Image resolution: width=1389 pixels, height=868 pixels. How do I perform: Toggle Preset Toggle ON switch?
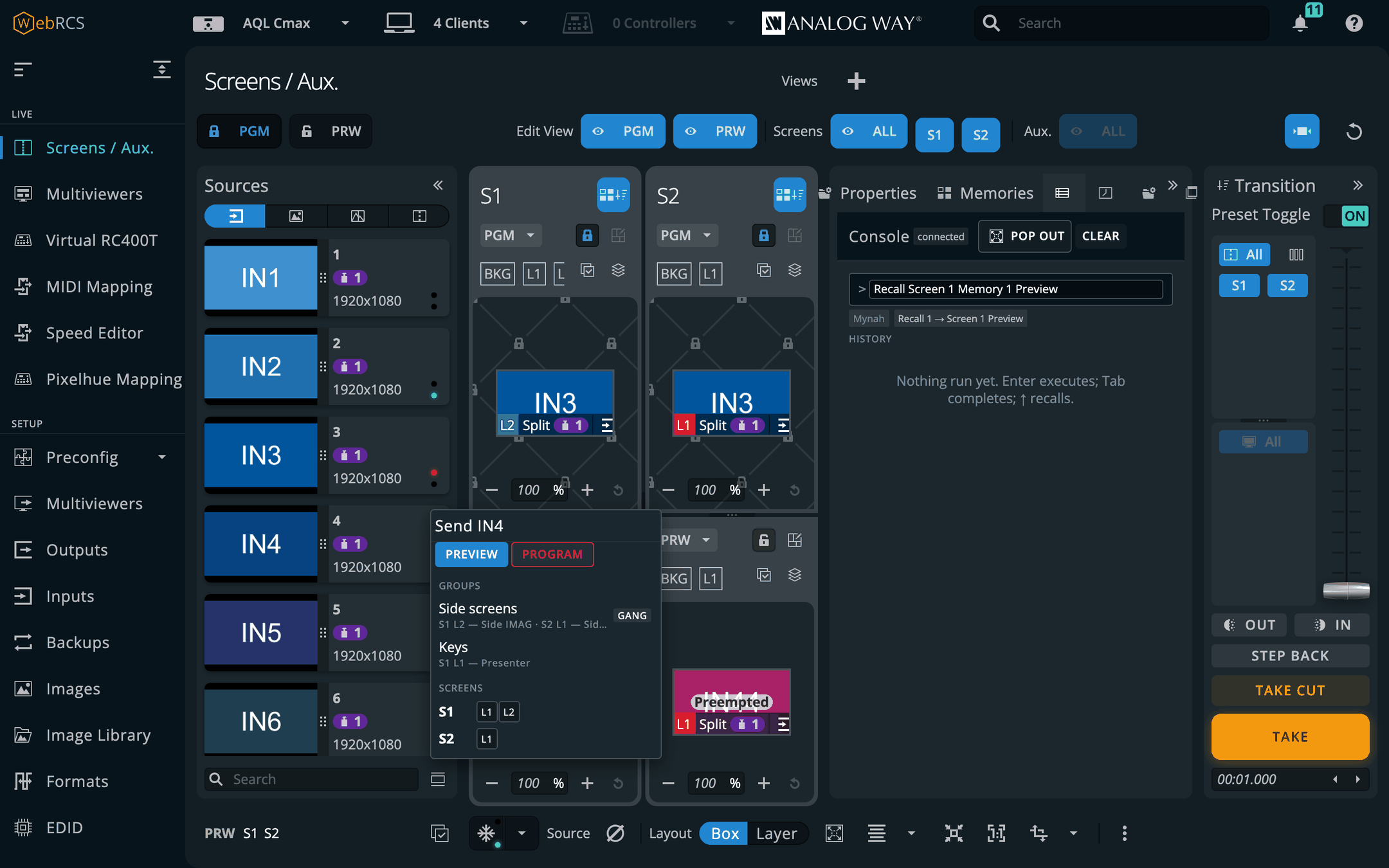click(1347, 216)
